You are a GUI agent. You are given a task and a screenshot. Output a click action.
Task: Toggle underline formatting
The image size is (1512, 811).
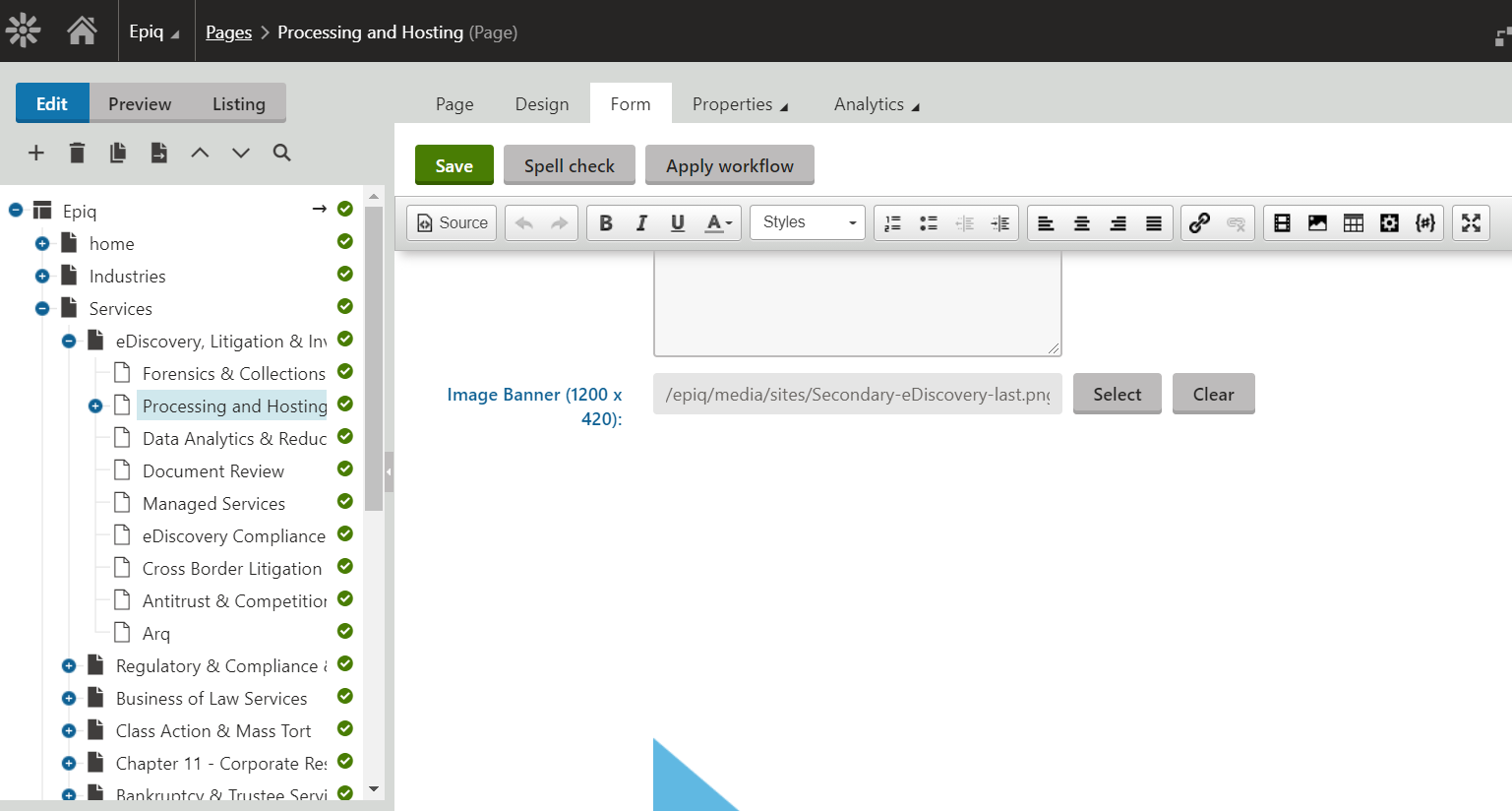click(678, 223)
